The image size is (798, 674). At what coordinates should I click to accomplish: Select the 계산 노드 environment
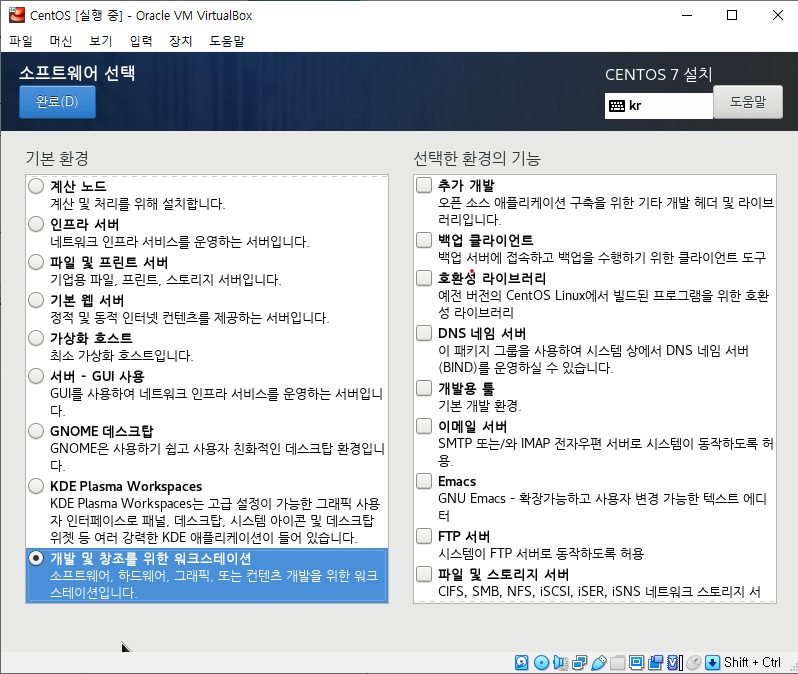click(x=36, y=186)
